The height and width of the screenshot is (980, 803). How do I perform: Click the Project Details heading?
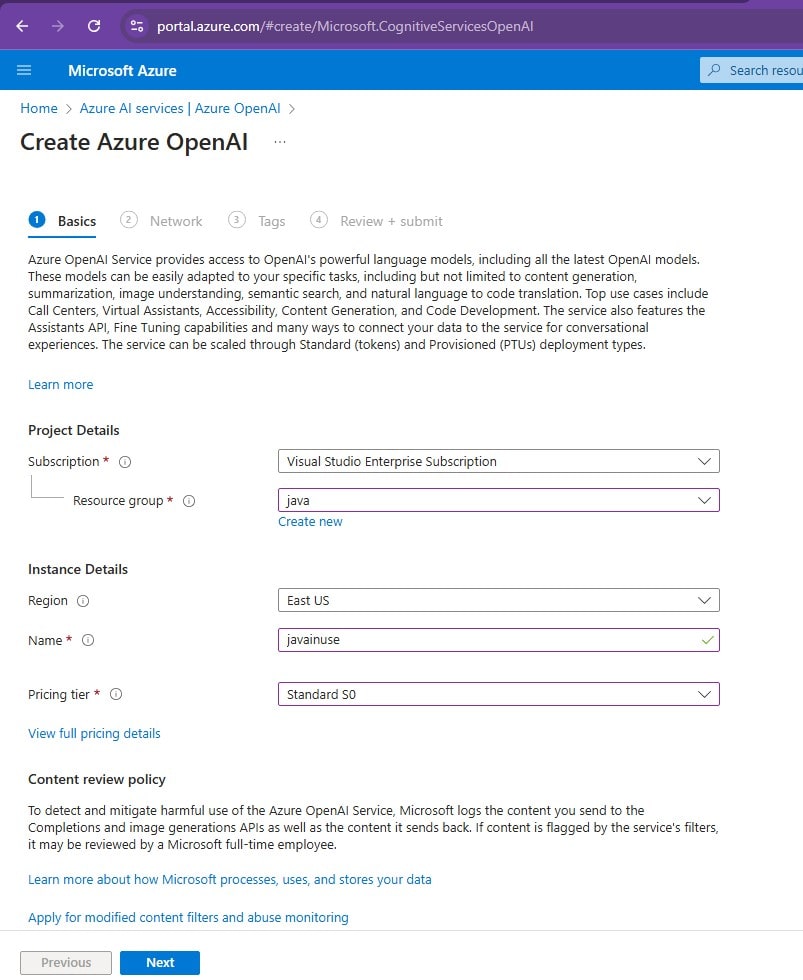click(74, 431)
